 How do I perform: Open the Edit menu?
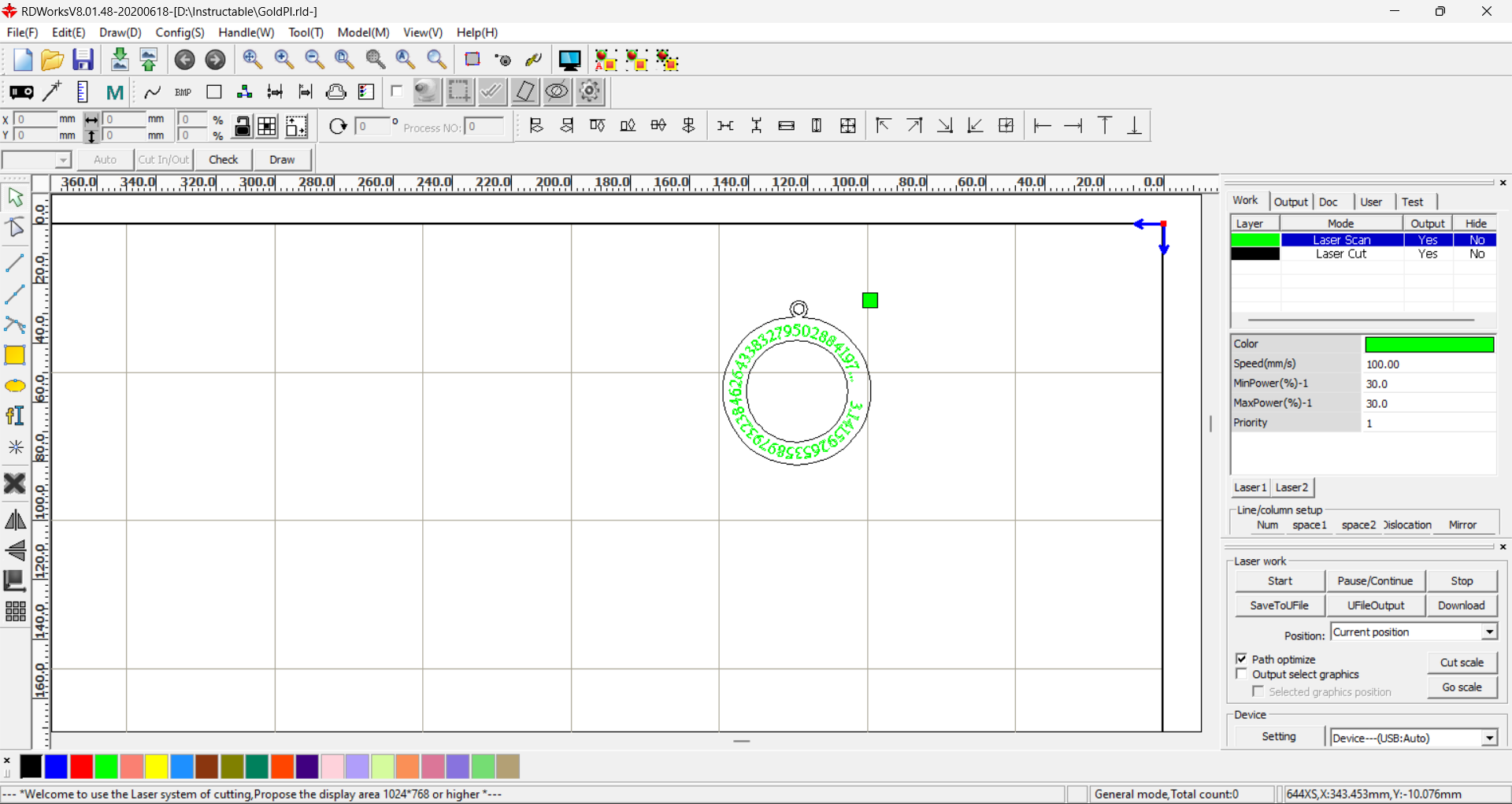(x=69, y=32)
